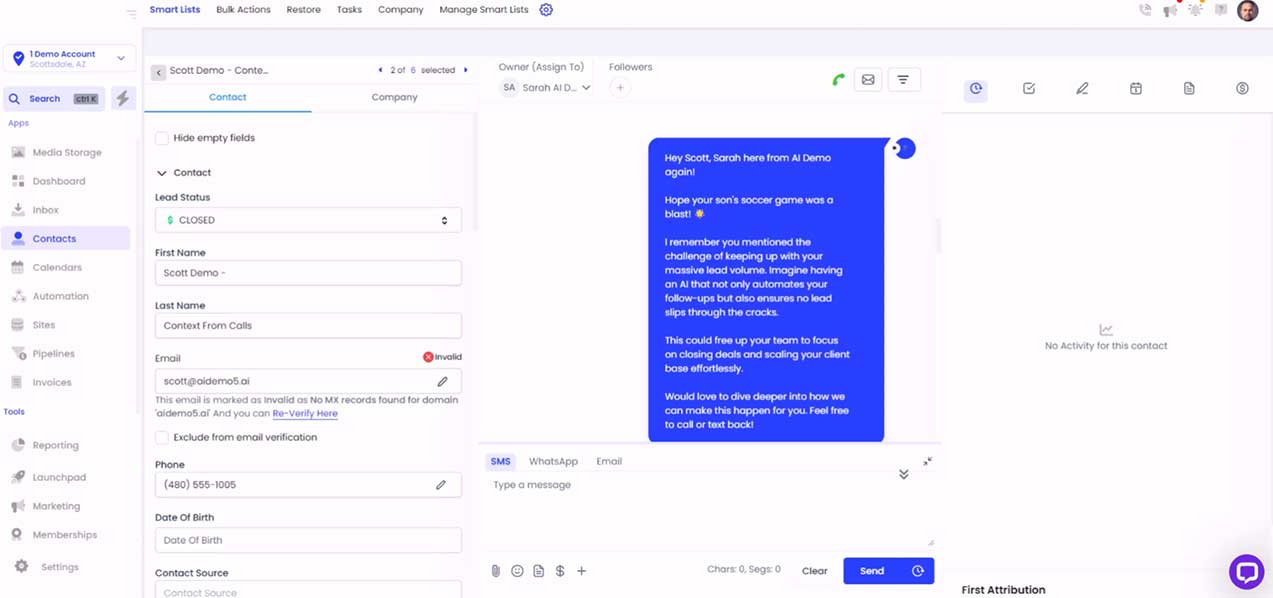Open the Tasks panel on the right sidebar
The image size is (1273, 598).
pyautogui.click(x=1028, y=88)
